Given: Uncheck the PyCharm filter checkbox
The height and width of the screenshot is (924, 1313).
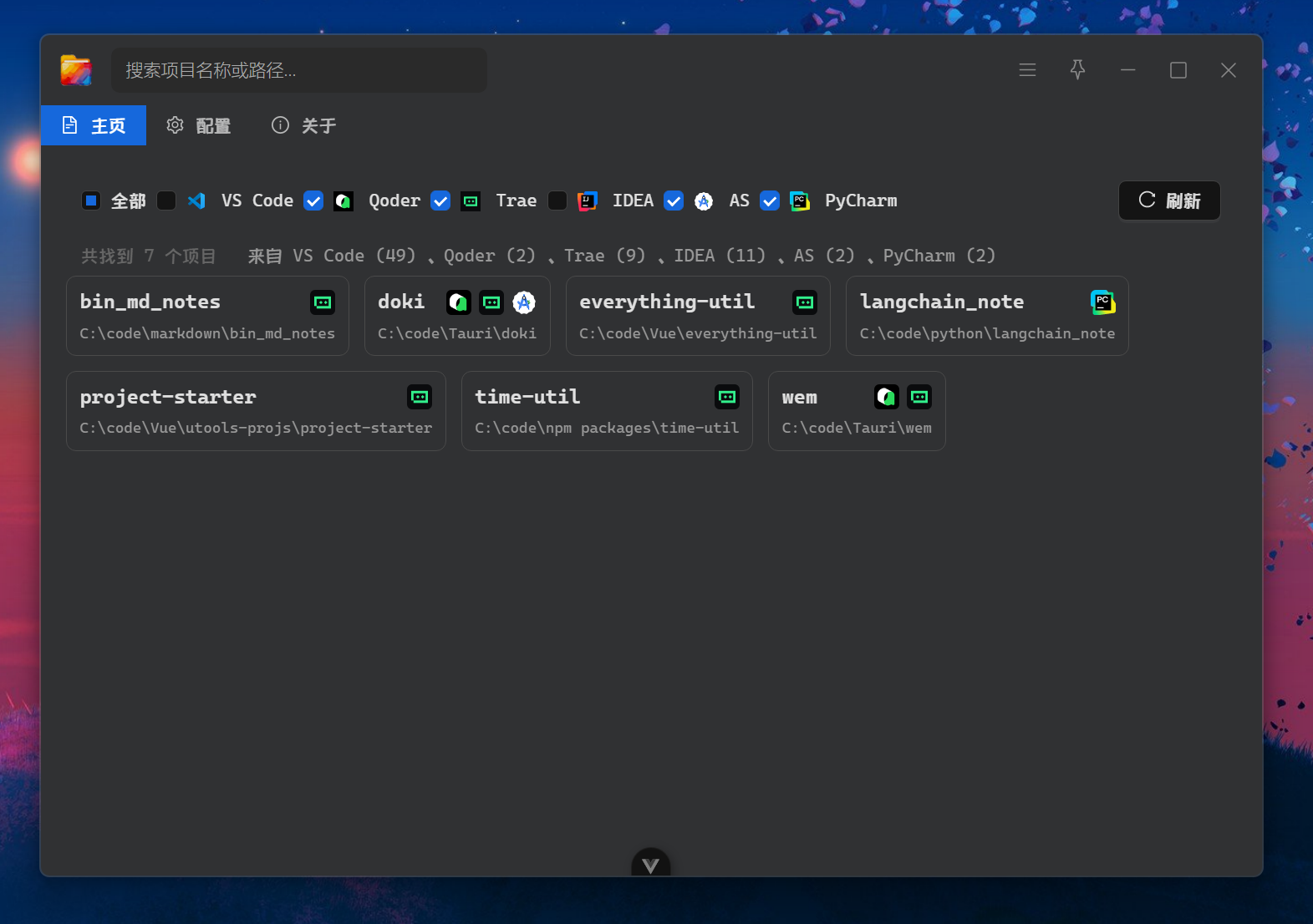Looking at the screenshot, I should click(770, 201).
